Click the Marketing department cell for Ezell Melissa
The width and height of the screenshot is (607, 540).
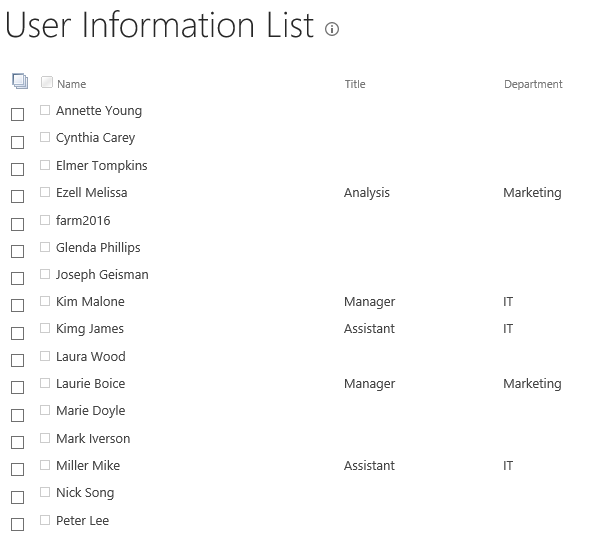pos(532,193)
